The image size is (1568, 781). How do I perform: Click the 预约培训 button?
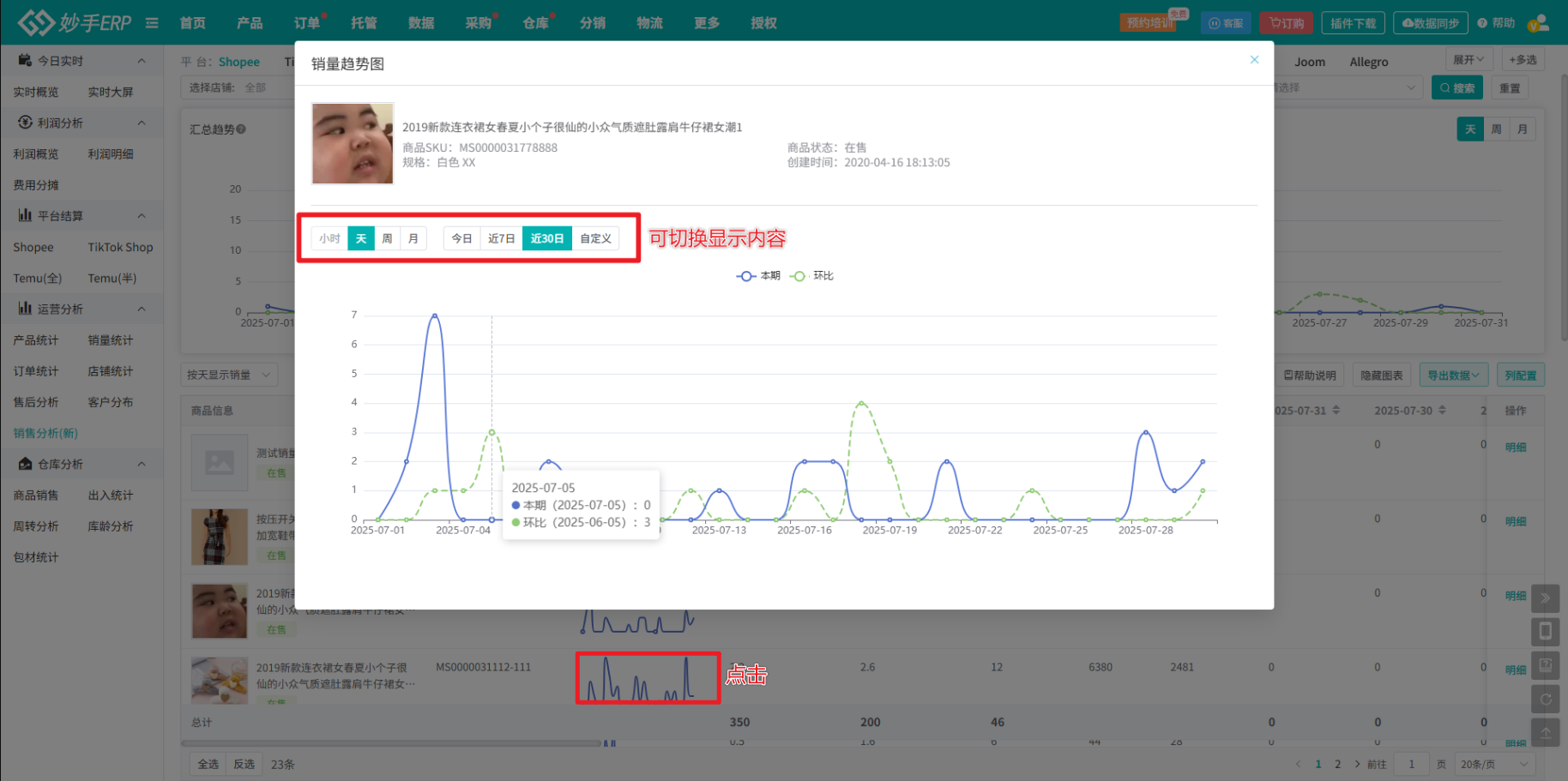(1150, 23)
